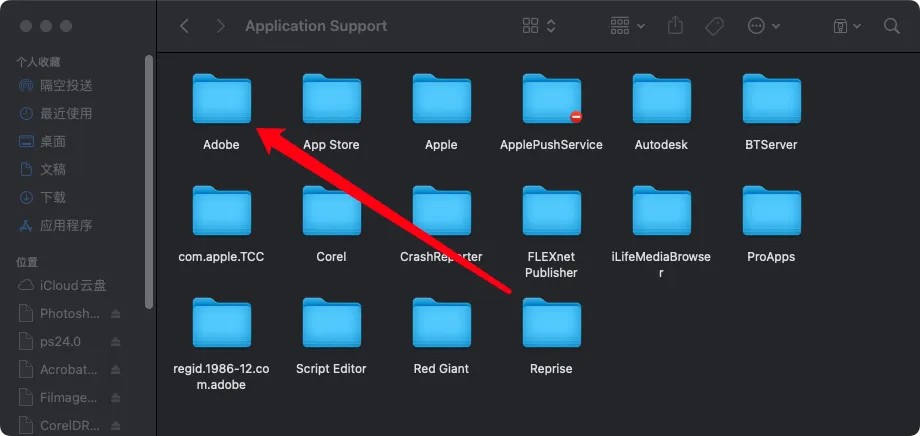
Task: Open 隔空投送 in the sidebar
Action: [x=66, y=86]
